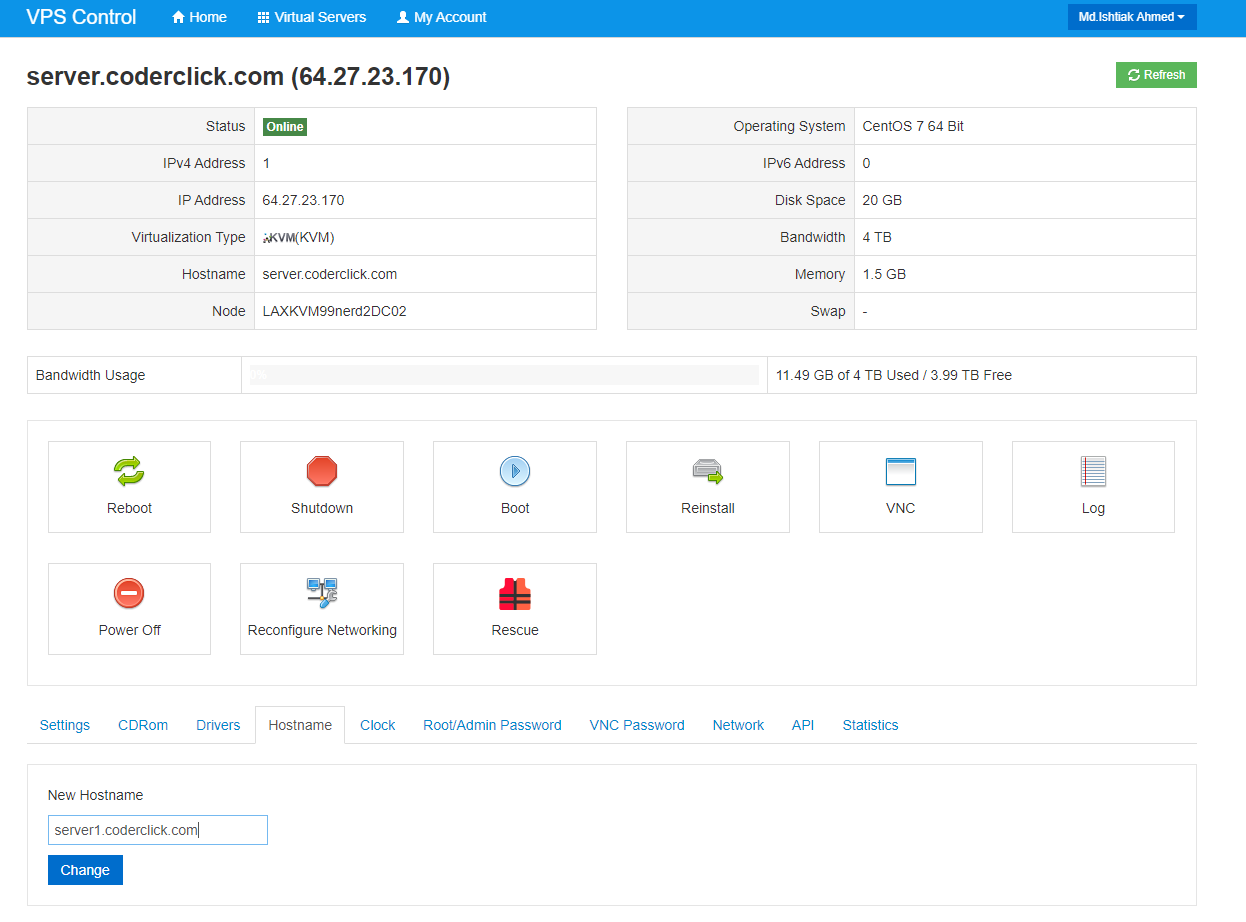Switch to the Network tab
The image size is (1246, 922).
(738, 725)
